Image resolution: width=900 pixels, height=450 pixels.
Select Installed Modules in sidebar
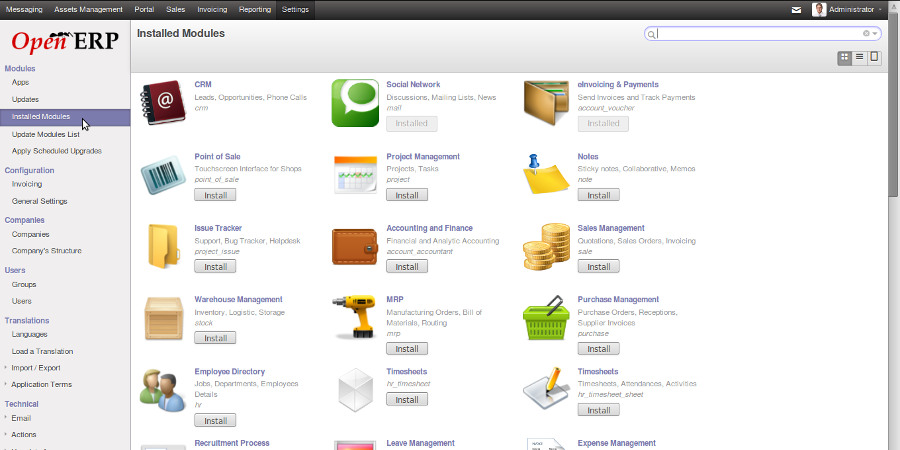65,117
